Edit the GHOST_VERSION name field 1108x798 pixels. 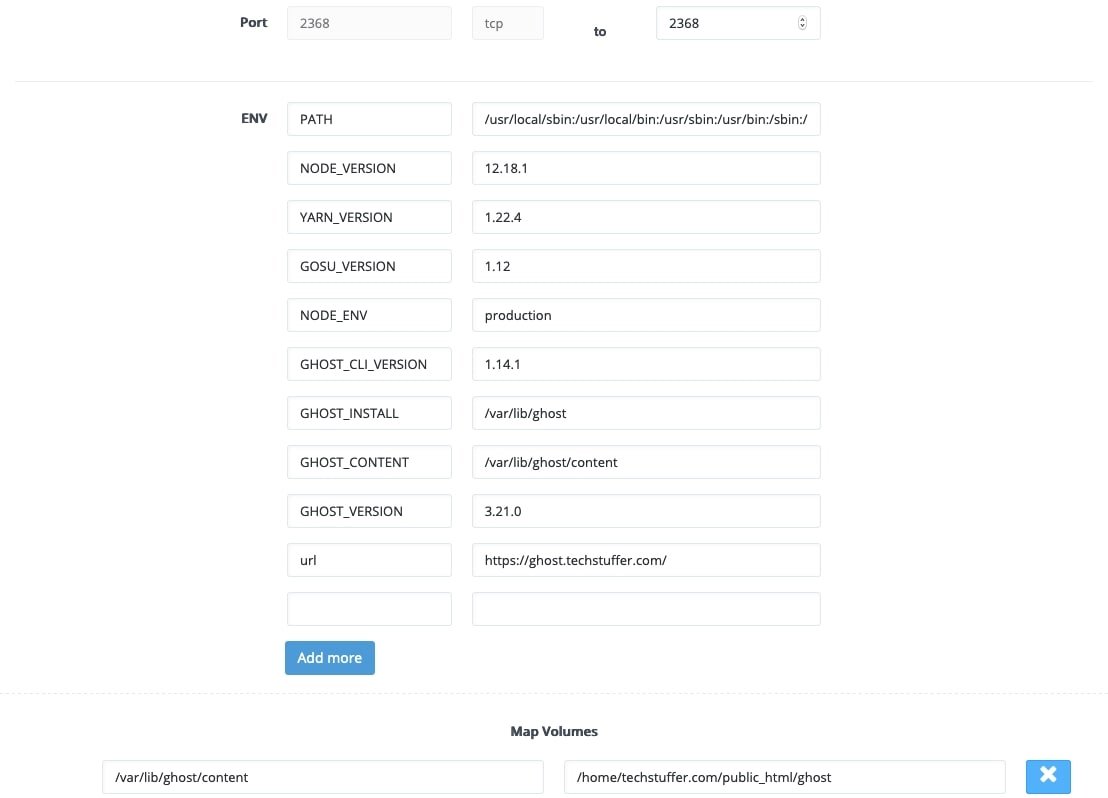click(369, 511)
